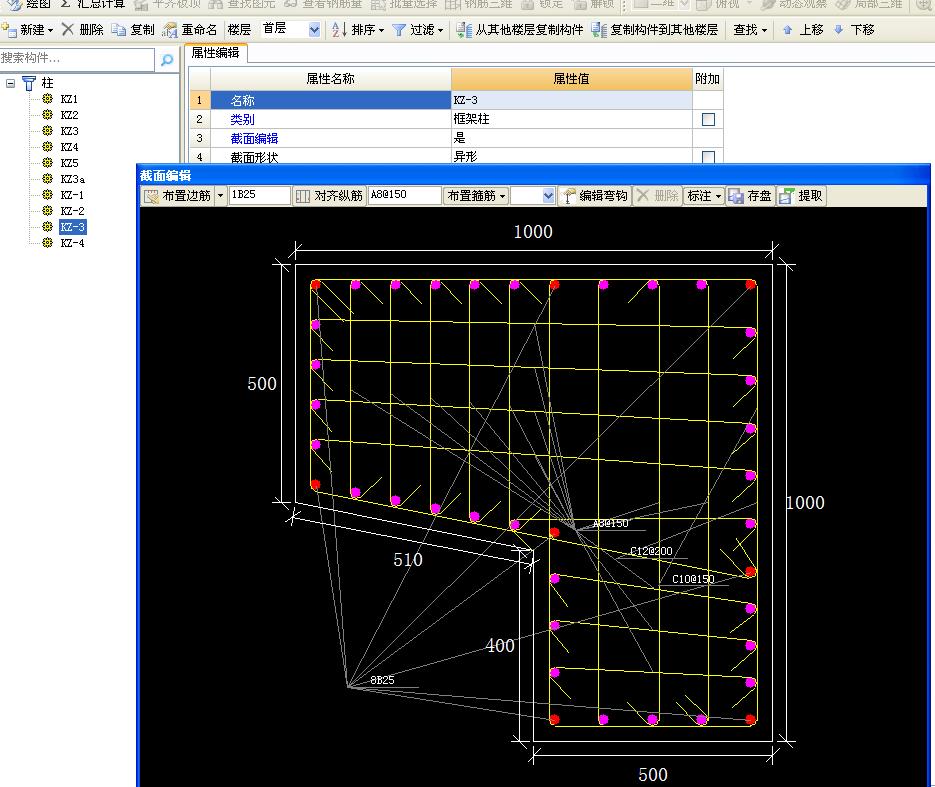Click the disabled 删除 button in section editor
This screenshot has height=787, width=935.
(657, 196)
